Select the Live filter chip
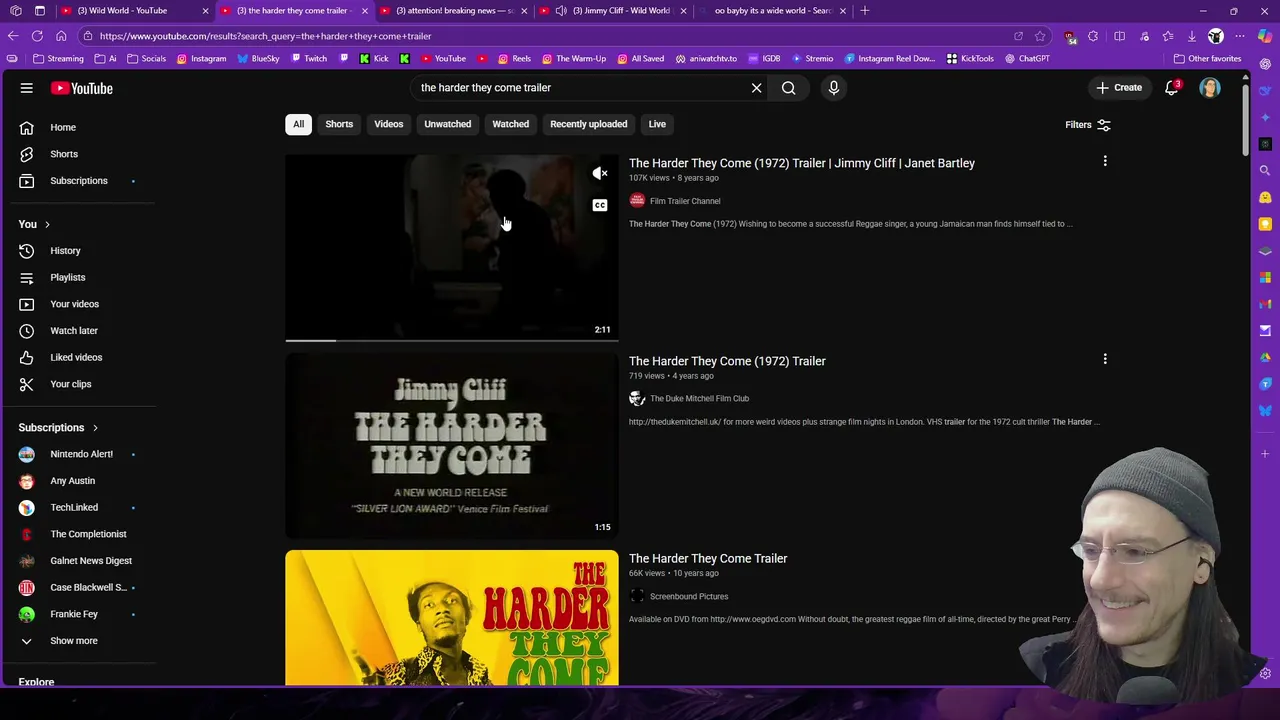This screenshot has height=720, width=1280. [x=657, y=124]
